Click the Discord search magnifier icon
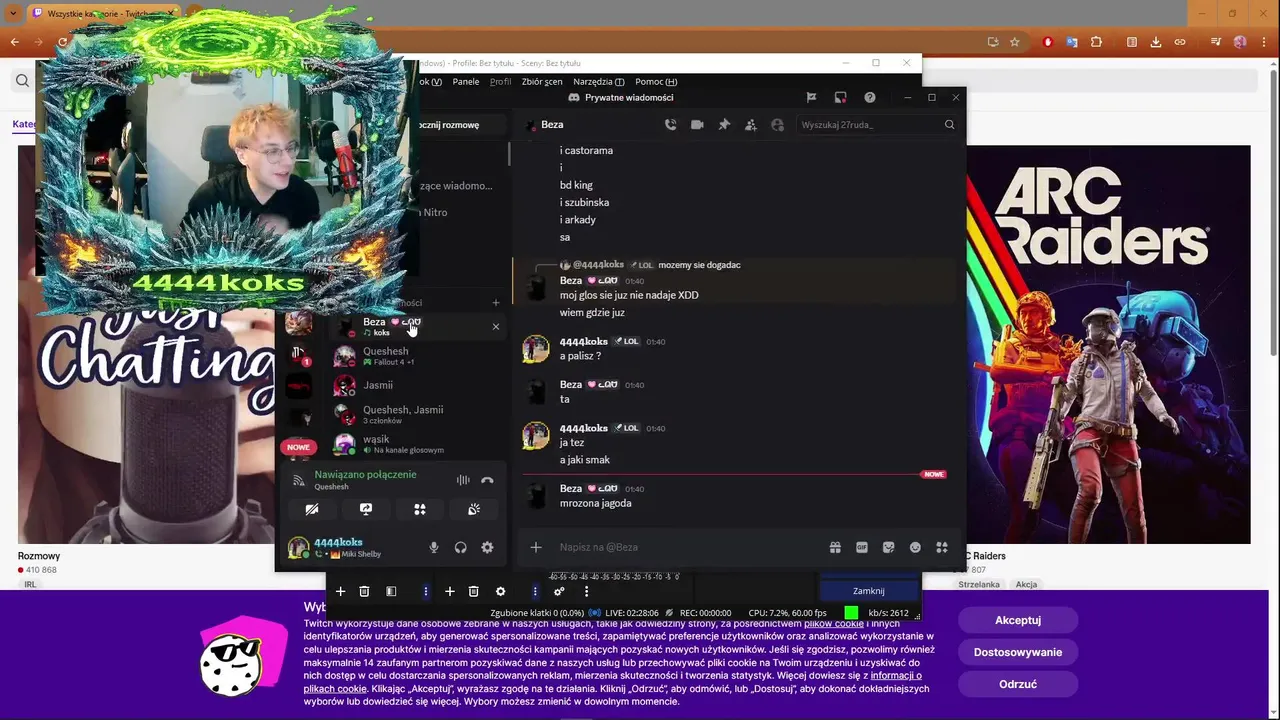The height and width of the screenshot is (720, 1280). 949,125
